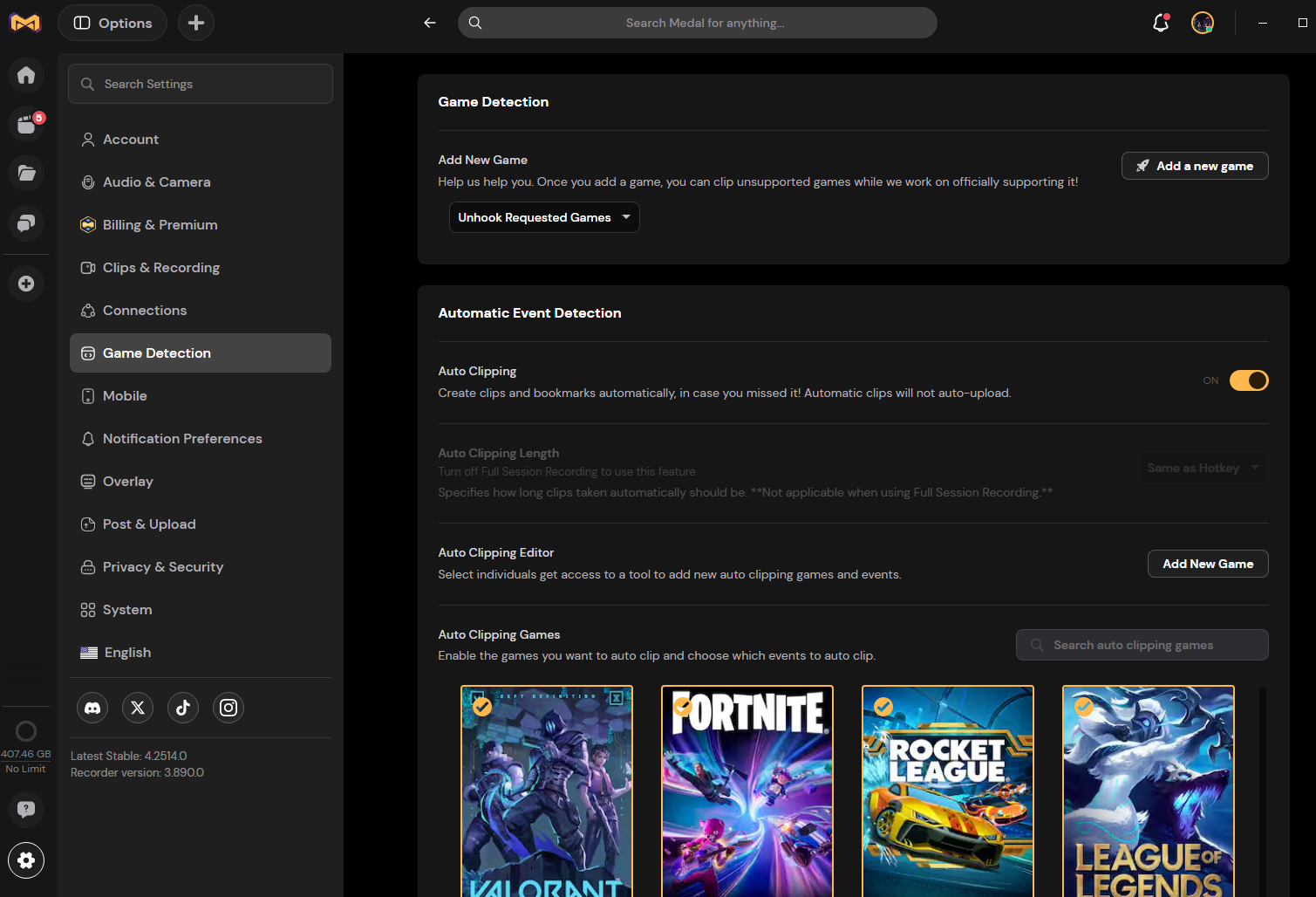This screenshot has height=897, width=1316.
Task: Click the magnifier icon in the Medal search bar
Action: pyautogui.click(x=475, y=23)
